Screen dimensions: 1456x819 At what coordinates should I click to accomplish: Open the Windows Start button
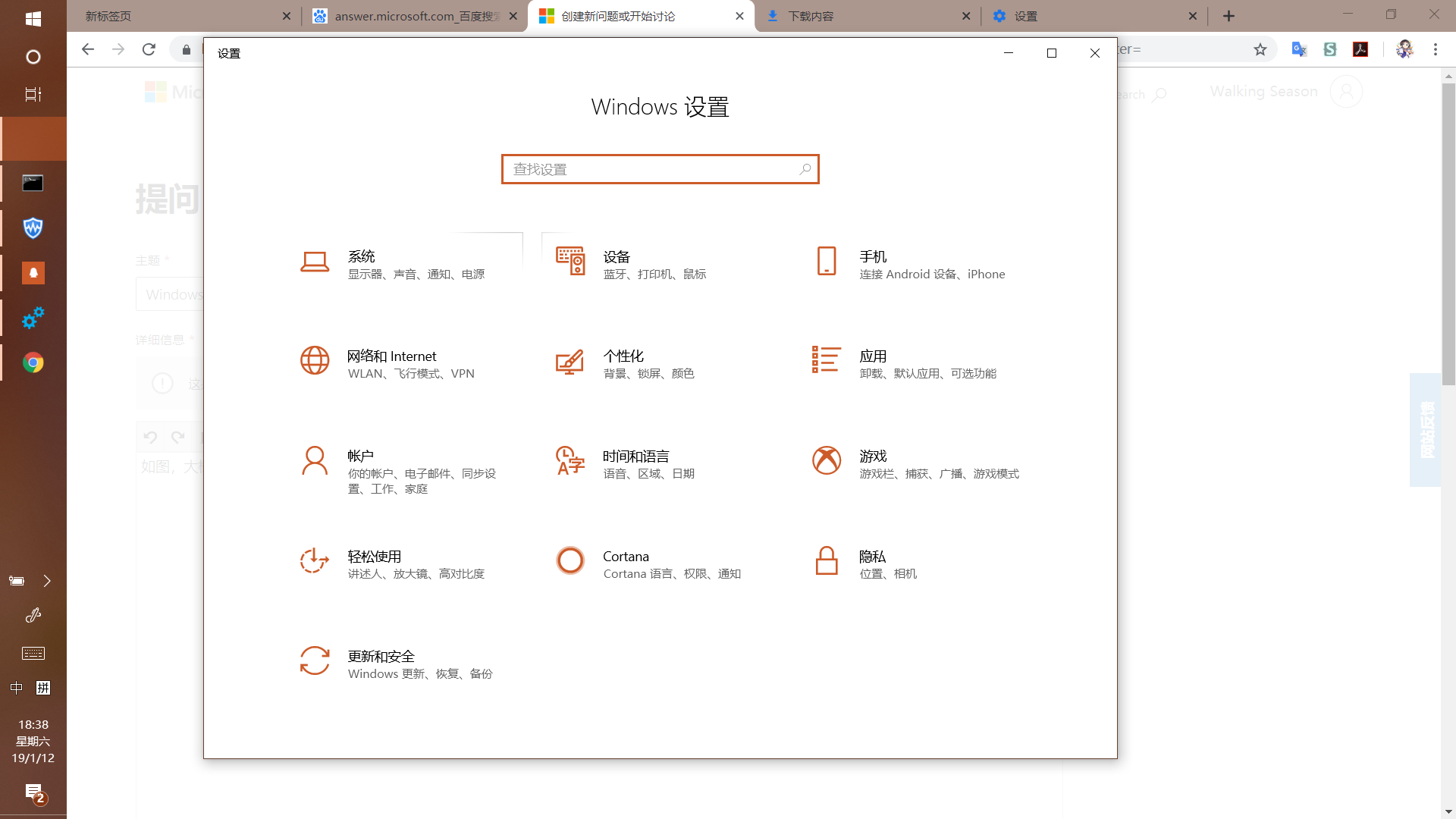coord(33,19)
